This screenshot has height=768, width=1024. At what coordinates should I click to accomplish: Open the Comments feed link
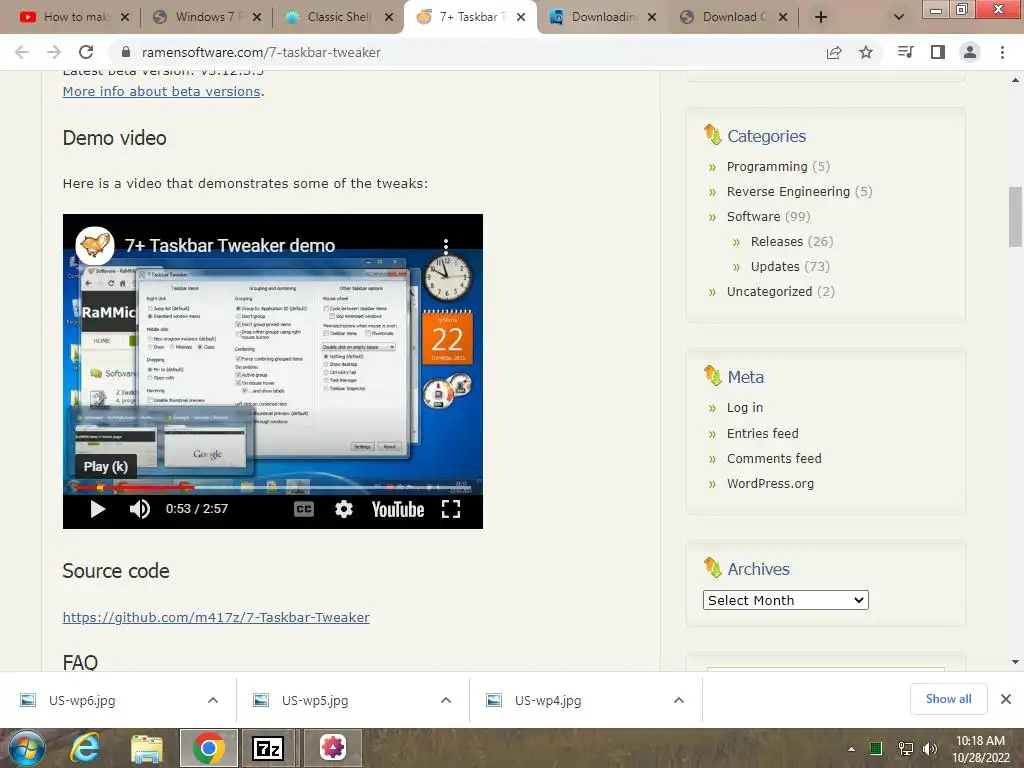(x=774, y=458)
